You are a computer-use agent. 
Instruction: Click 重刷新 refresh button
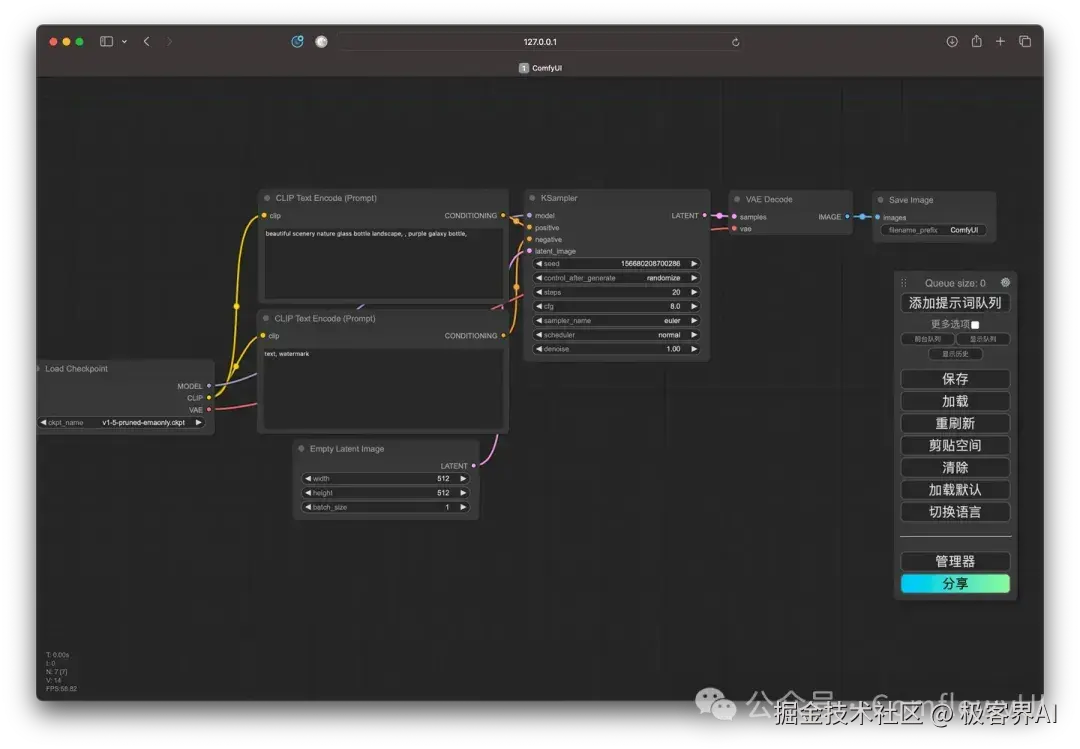955,423
